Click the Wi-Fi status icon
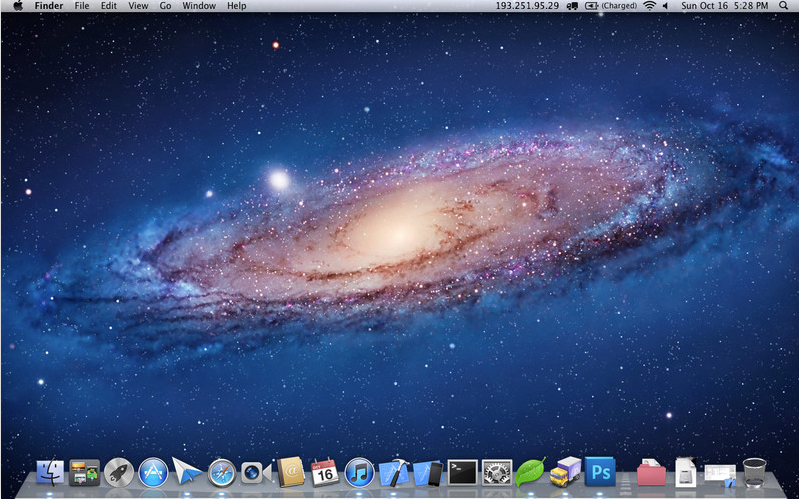The width and height of the screenshot is (799, 499). pos(649,6)
